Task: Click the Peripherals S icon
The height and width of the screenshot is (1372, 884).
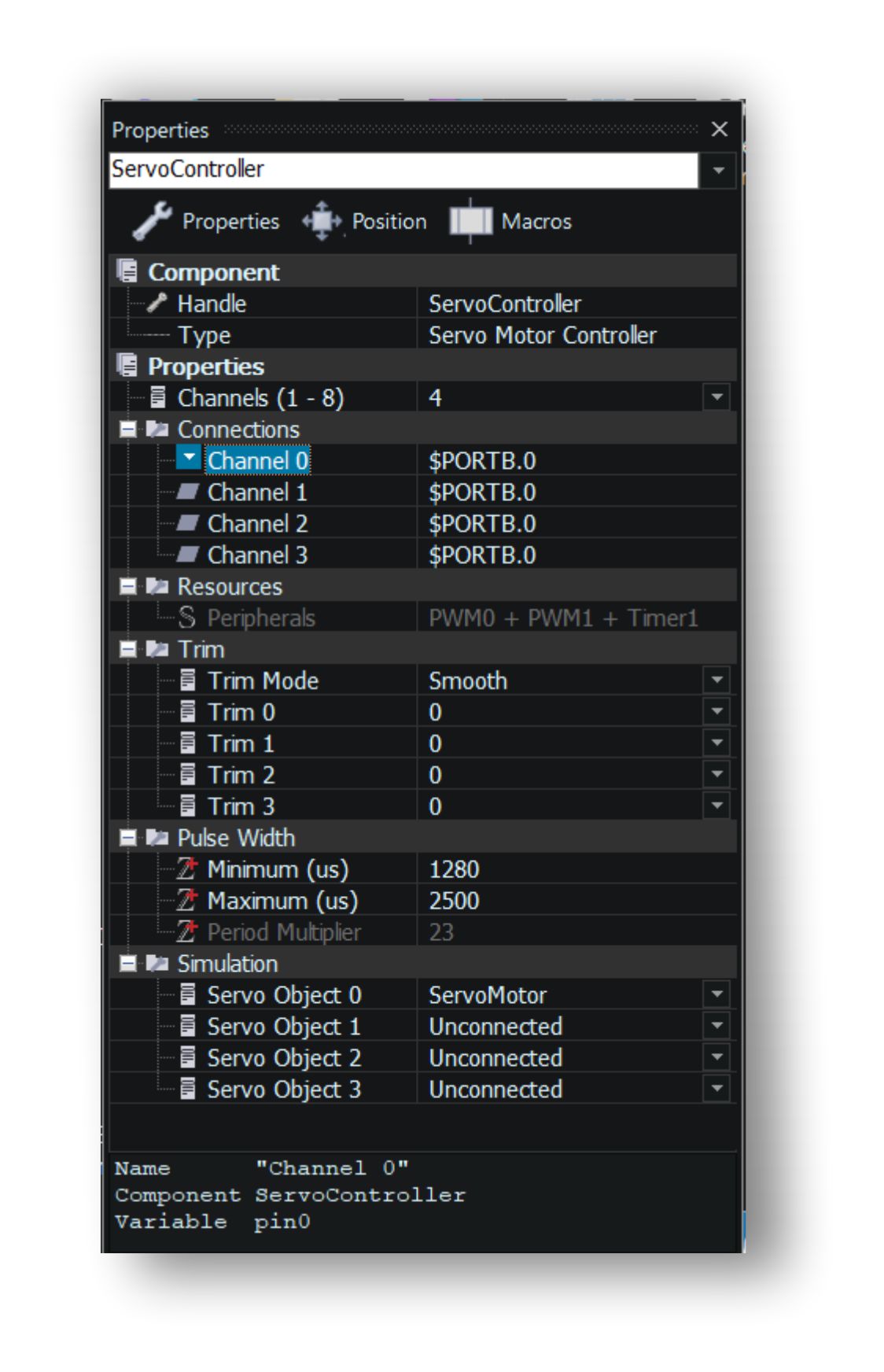Action: click(x=186, y=618)
